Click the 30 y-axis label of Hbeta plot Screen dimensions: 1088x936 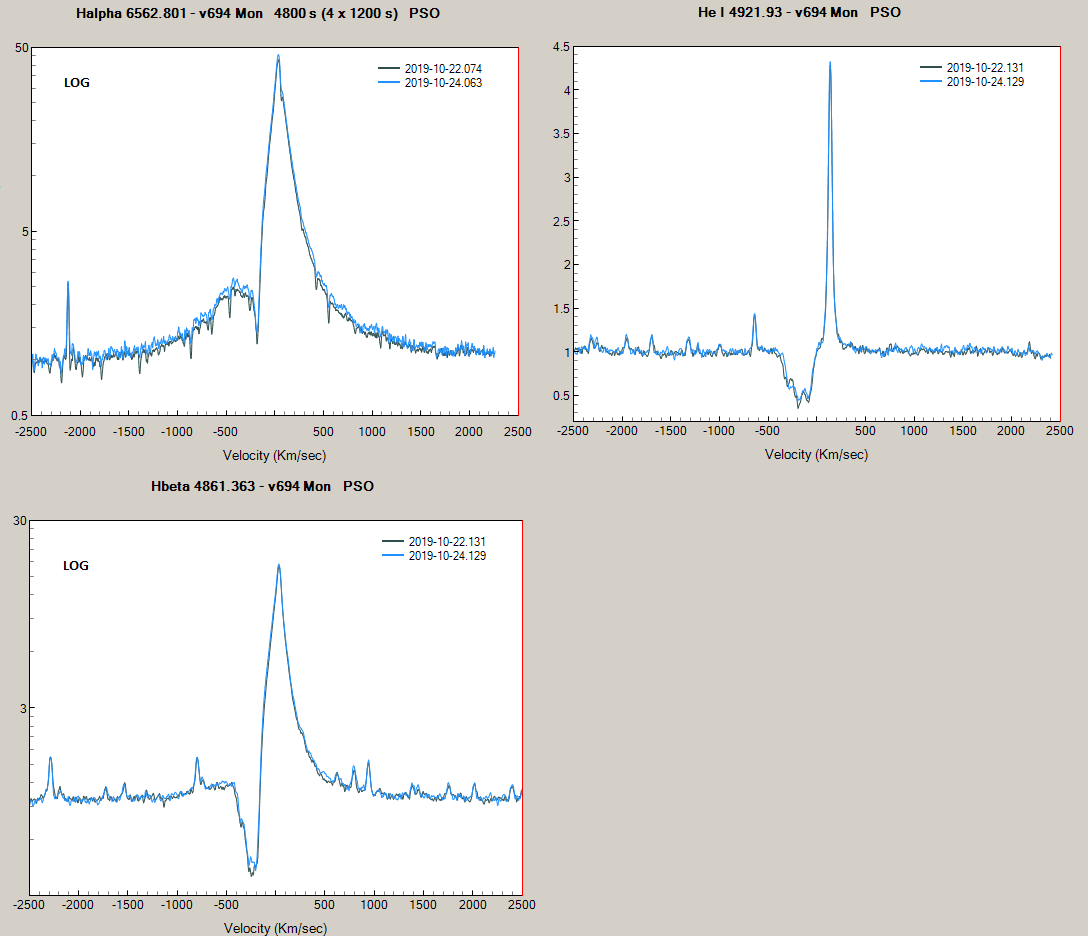pos(17,521)
